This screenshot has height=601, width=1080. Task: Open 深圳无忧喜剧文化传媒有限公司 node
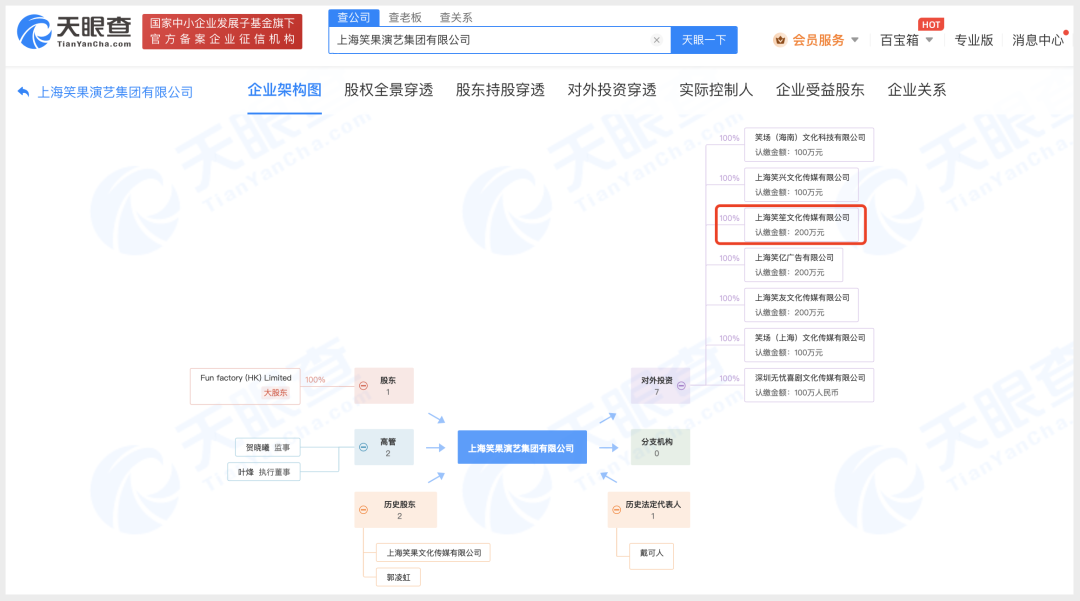[x=809, y=385]
